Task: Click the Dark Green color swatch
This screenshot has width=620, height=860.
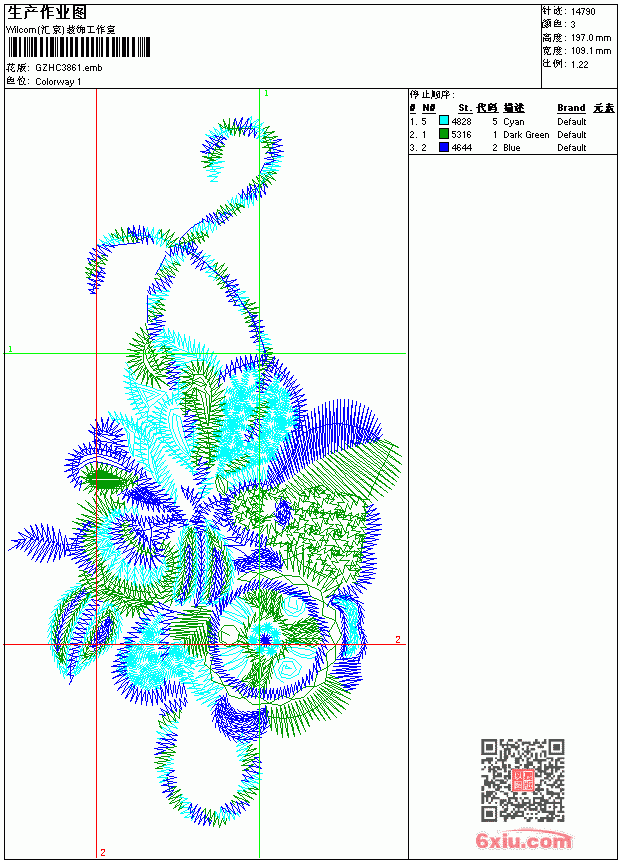Action: [x=444, y=134]
